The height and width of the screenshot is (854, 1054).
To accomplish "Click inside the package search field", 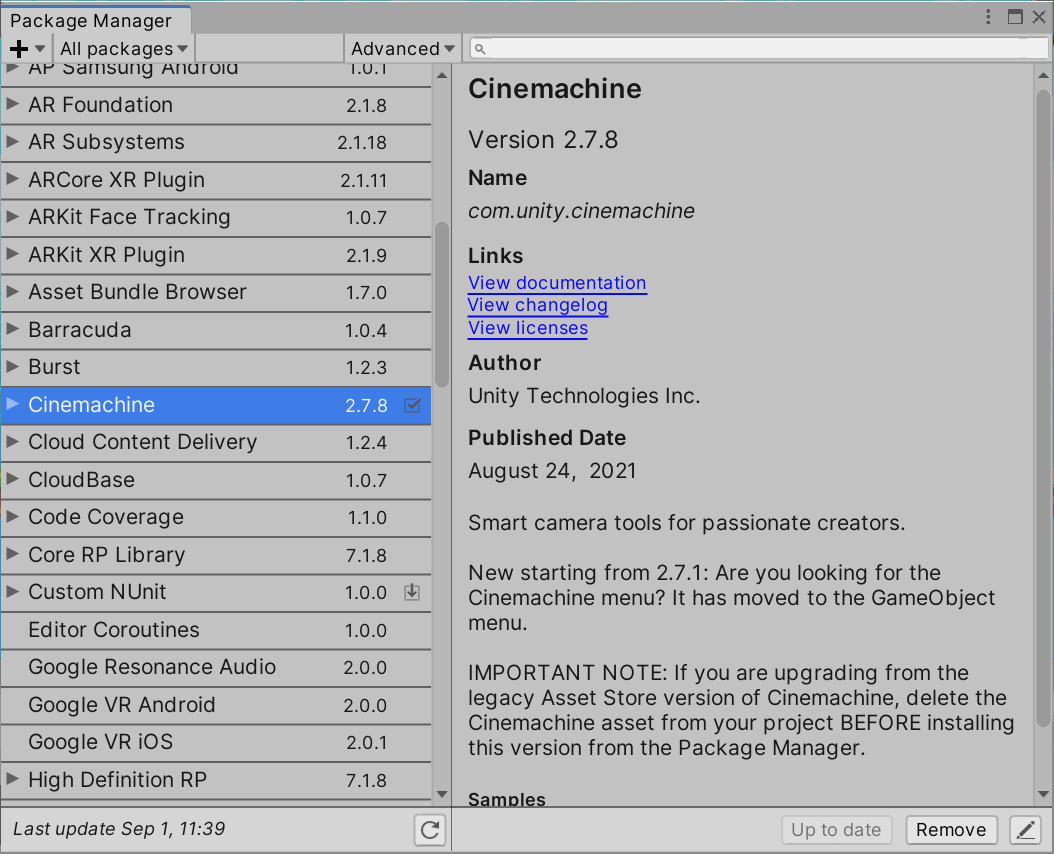I will click(700, 47).
